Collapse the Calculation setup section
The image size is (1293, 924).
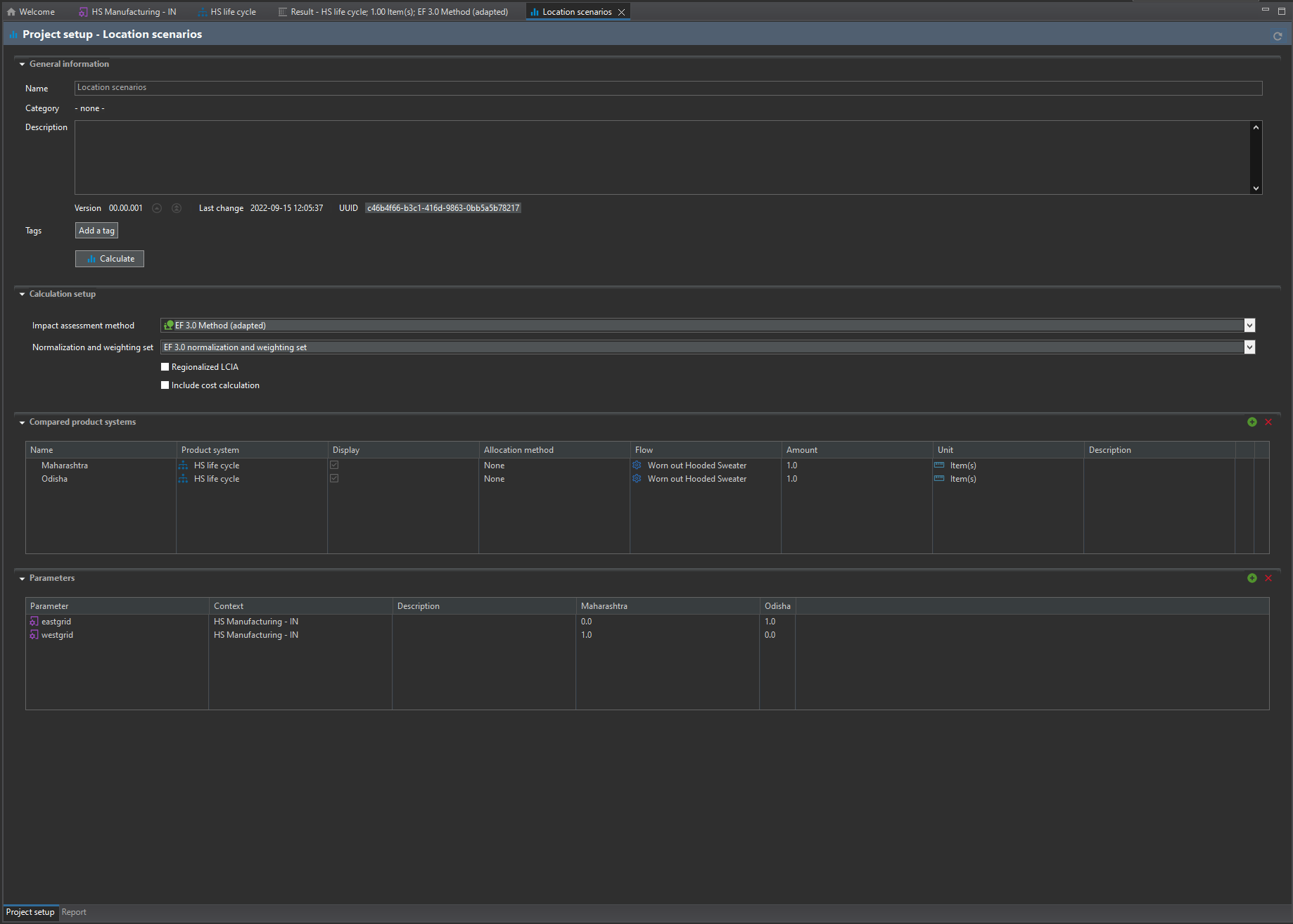pyautogui.click(x=22, y=294)
